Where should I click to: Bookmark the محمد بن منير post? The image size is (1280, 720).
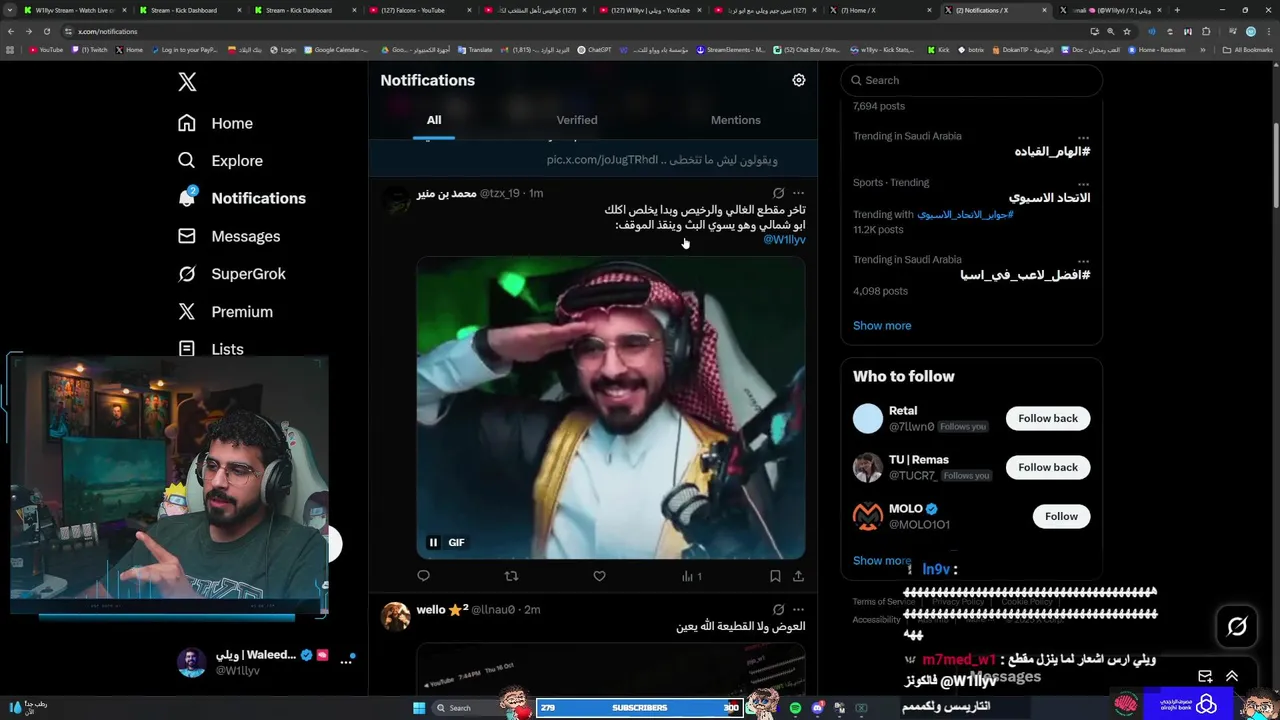(x=775, y=576)
